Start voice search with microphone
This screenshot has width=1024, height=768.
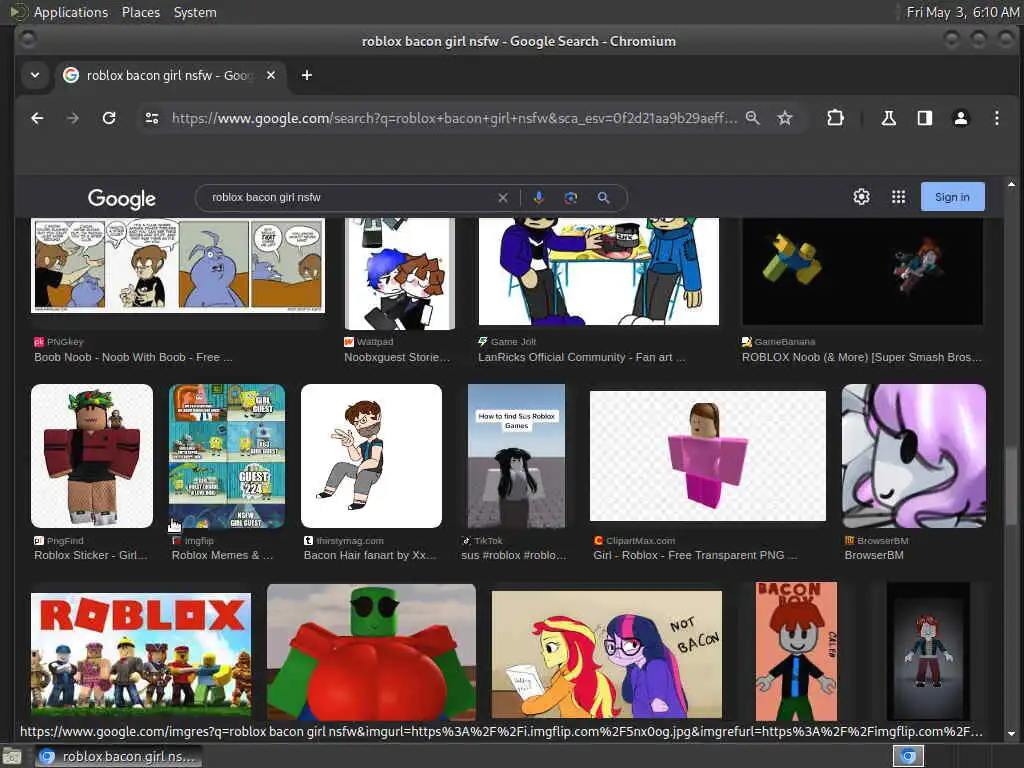click(x=539, y=197)
